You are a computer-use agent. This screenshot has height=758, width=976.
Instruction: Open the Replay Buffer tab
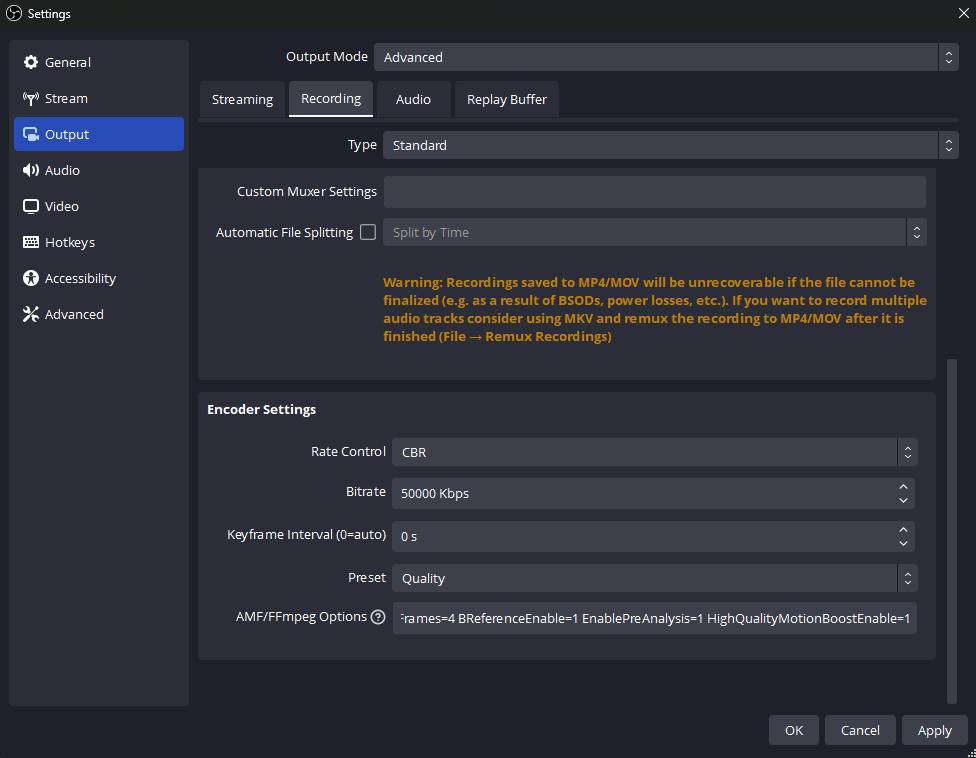coord(507,99)
